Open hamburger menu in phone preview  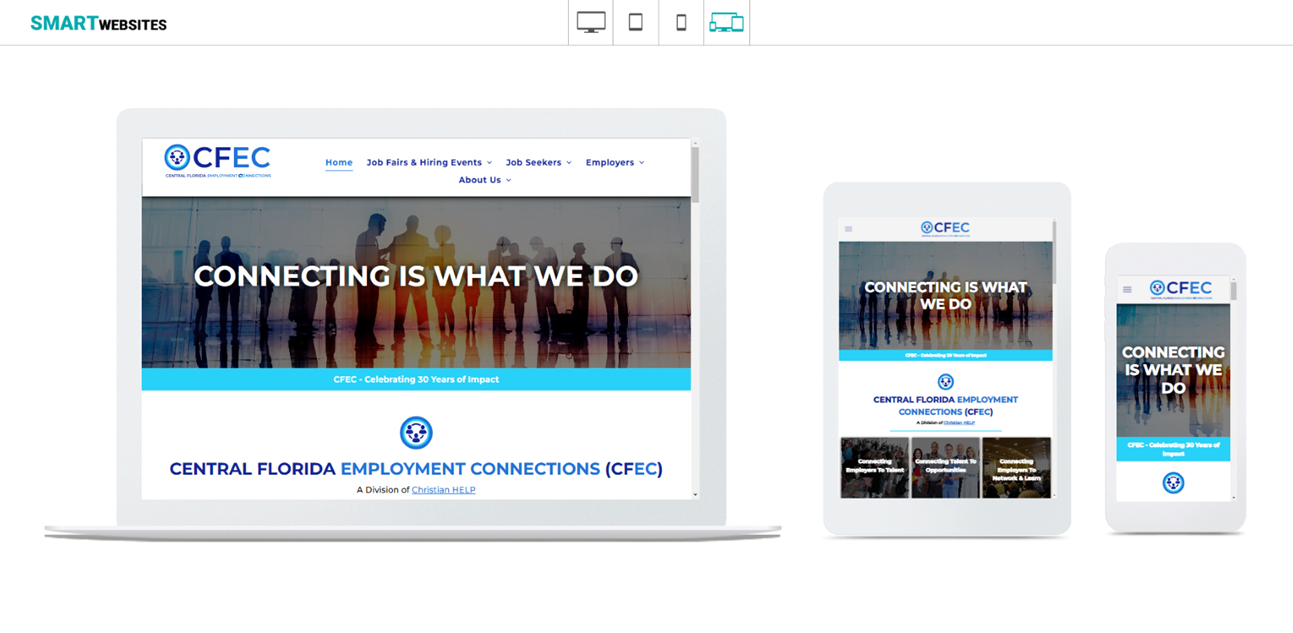[x=1127, y=289]
